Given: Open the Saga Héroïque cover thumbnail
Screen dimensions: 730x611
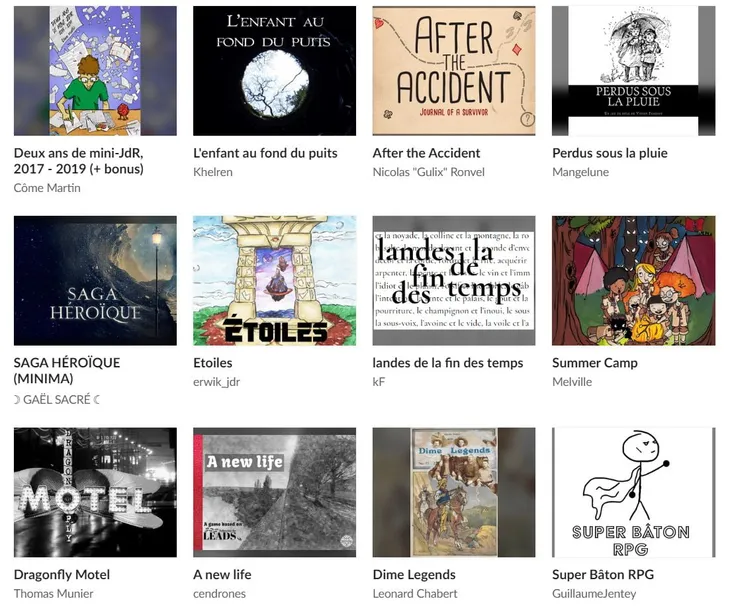Looking at the screenshot, I should 95,280.
